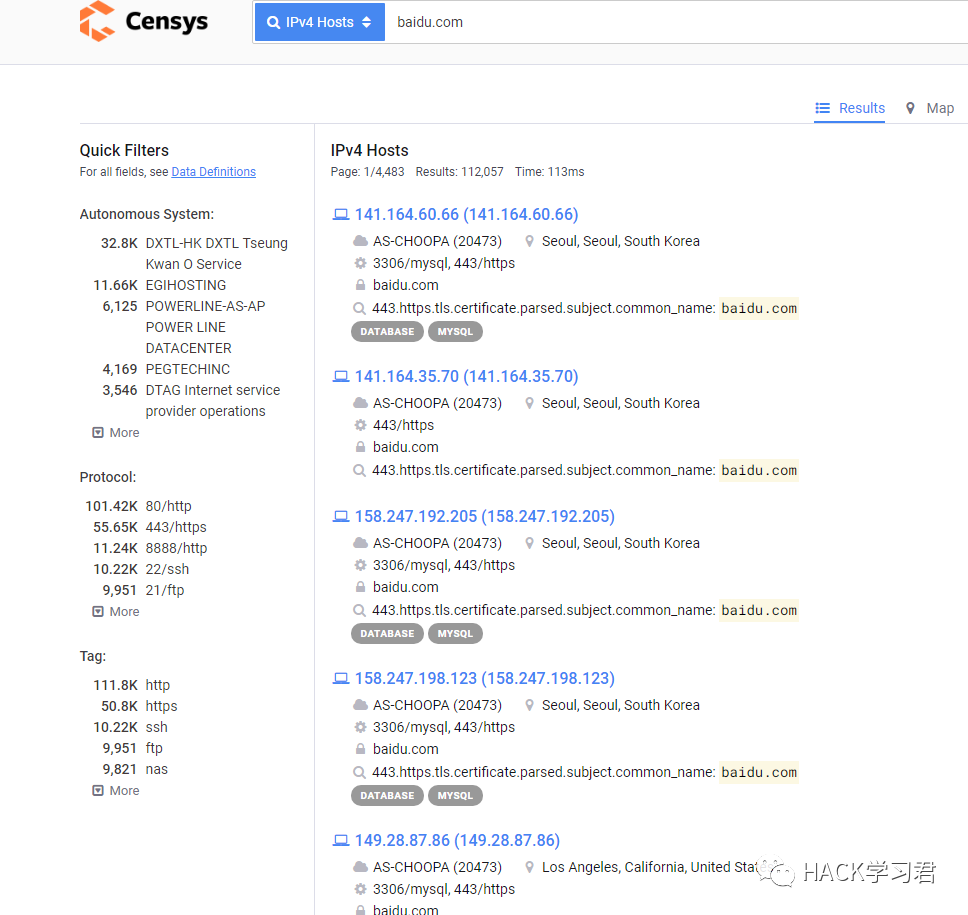Filter by protocol 21/ftp
Image resolution: width=968 pixels, height=915 pixels.
pyautogui.click(x=165, y=590)
